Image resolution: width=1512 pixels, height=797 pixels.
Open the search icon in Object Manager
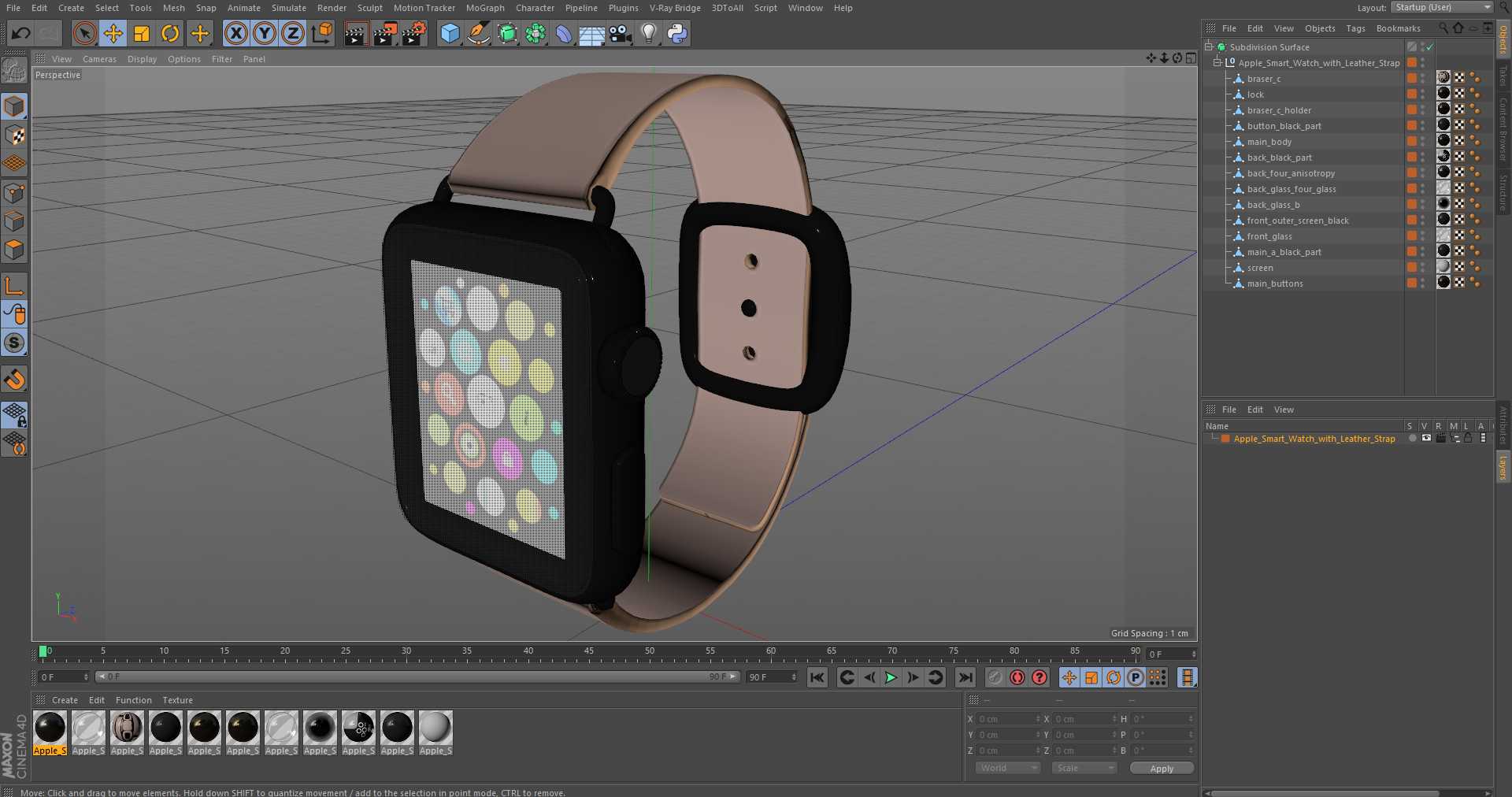click(1443, 28)
